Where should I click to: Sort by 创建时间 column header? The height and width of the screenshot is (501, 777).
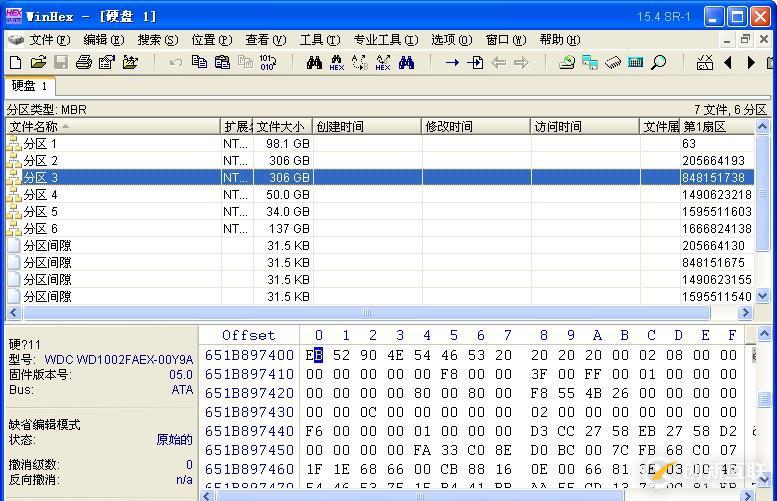tap(367, 126)
